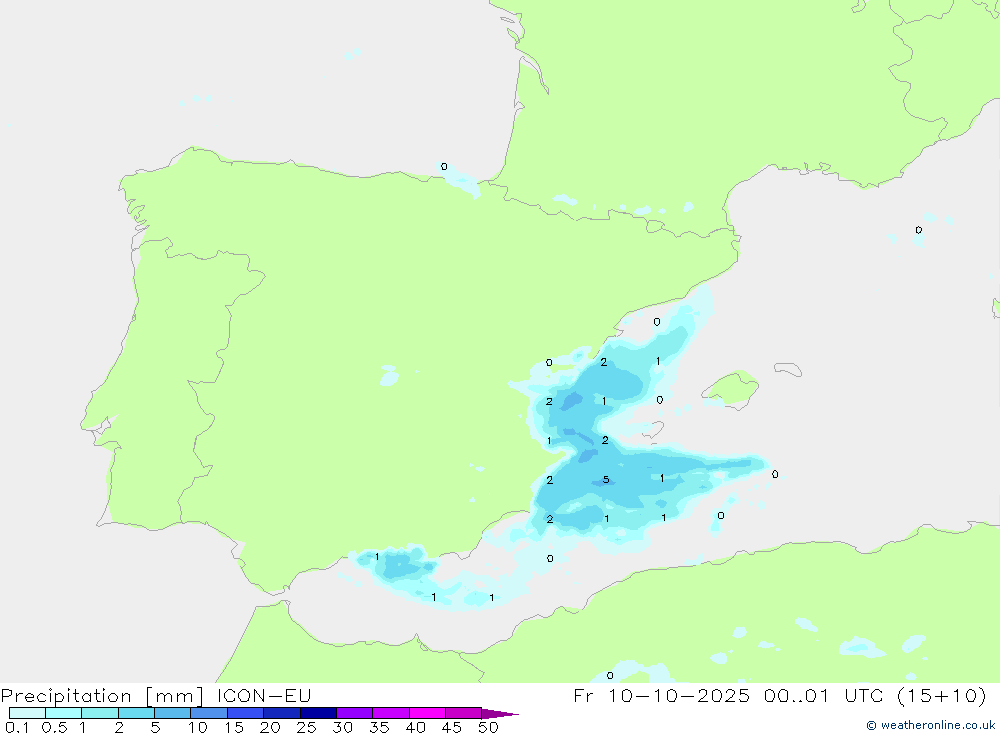Screen dimensions: 1000x733
Task: Select the 15–20 mm legend swatch
Action: 246,713
